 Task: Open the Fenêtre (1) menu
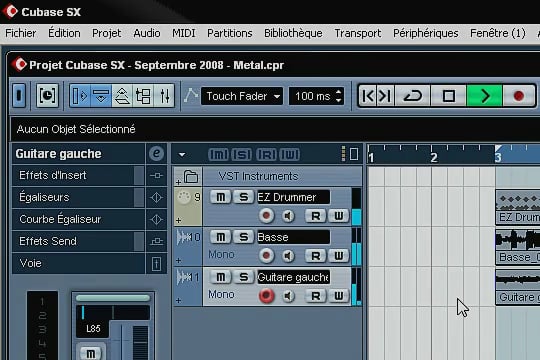pos(498,33)
